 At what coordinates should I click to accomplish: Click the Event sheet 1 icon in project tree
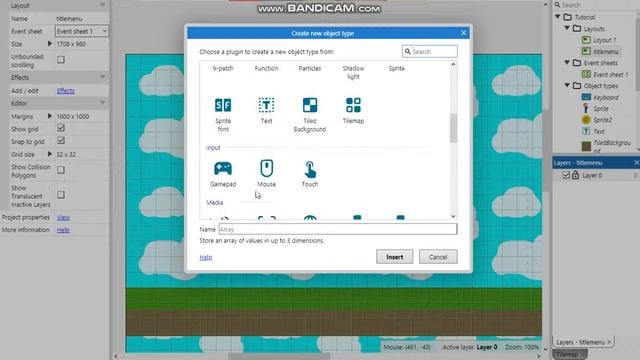[586, 74]
